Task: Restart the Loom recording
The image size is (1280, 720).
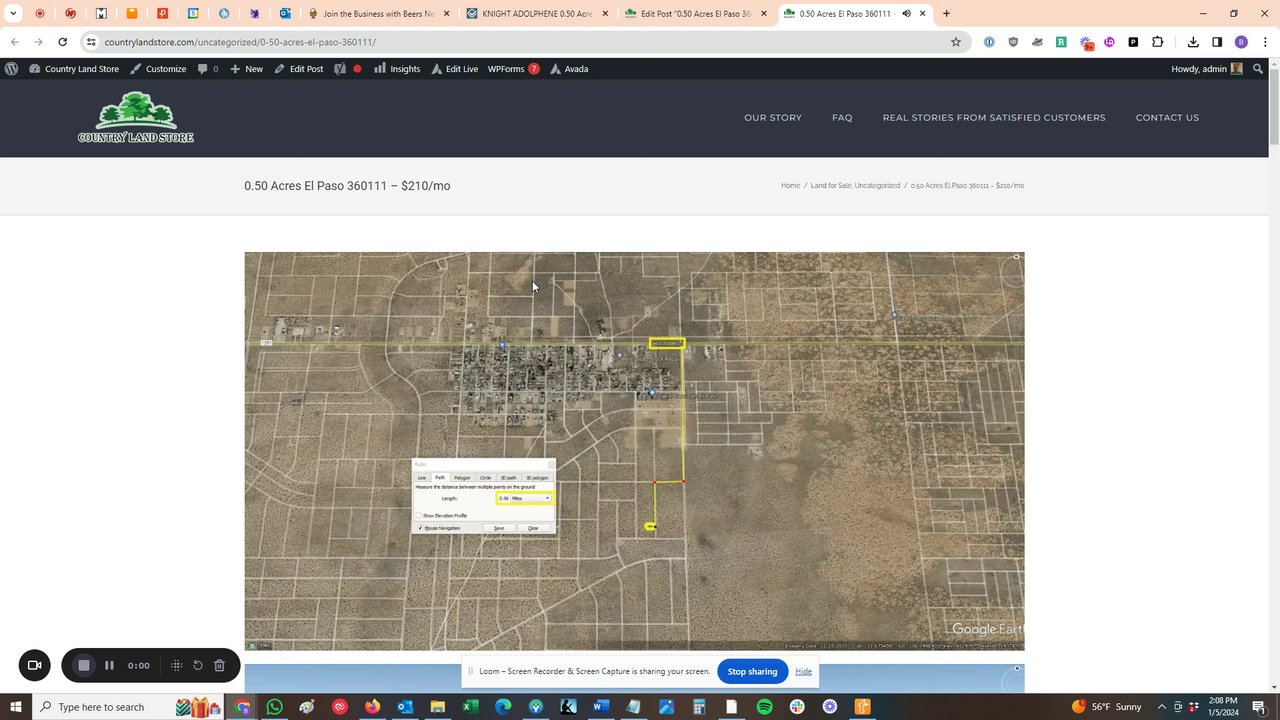Action: pos(198,665)
